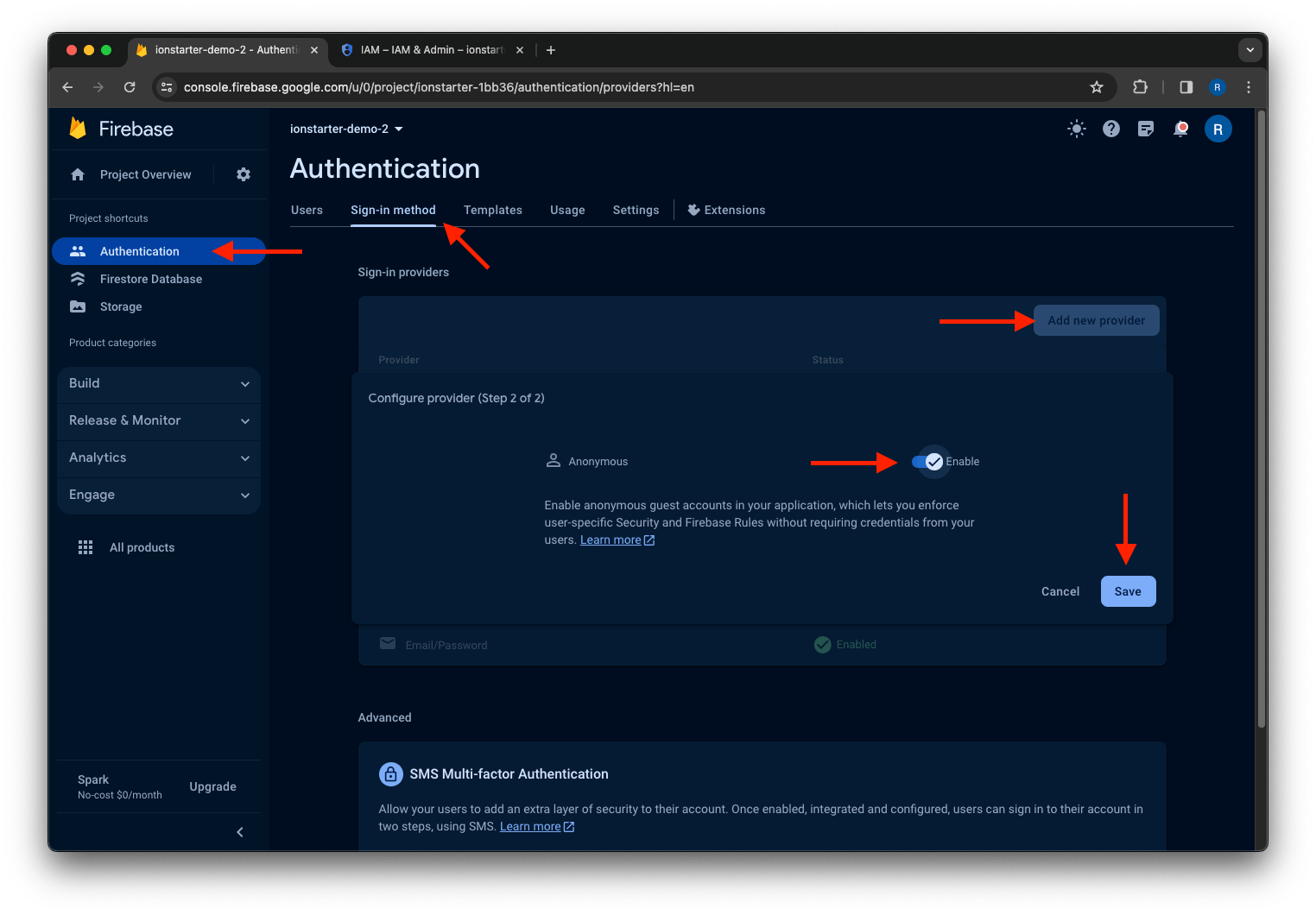View site information icon in address bar
The height and width of the screenshot is (915, 1316).
(168, 87)
